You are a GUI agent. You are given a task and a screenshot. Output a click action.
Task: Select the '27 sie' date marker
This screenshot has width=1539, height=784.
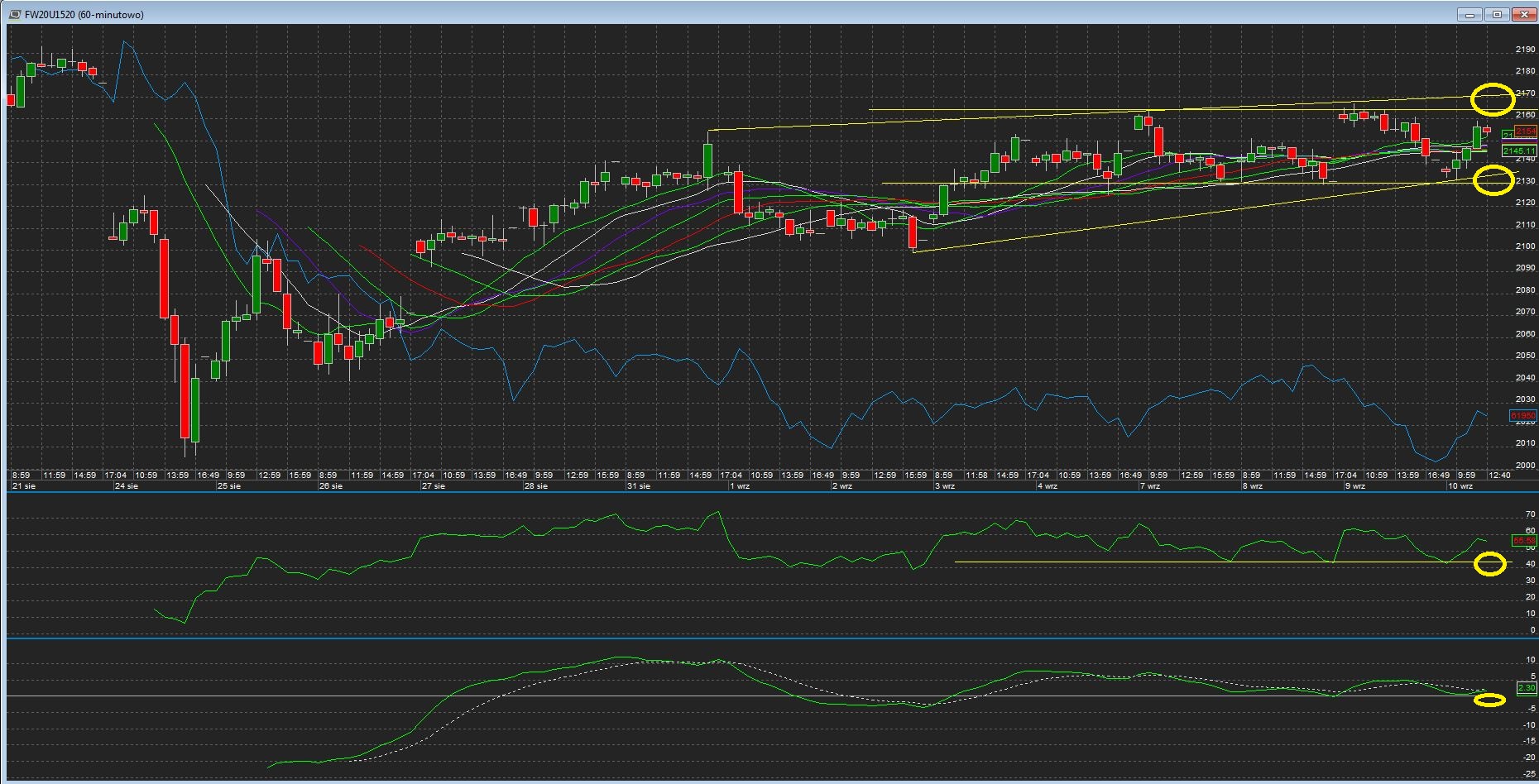[x=433, y=486]
